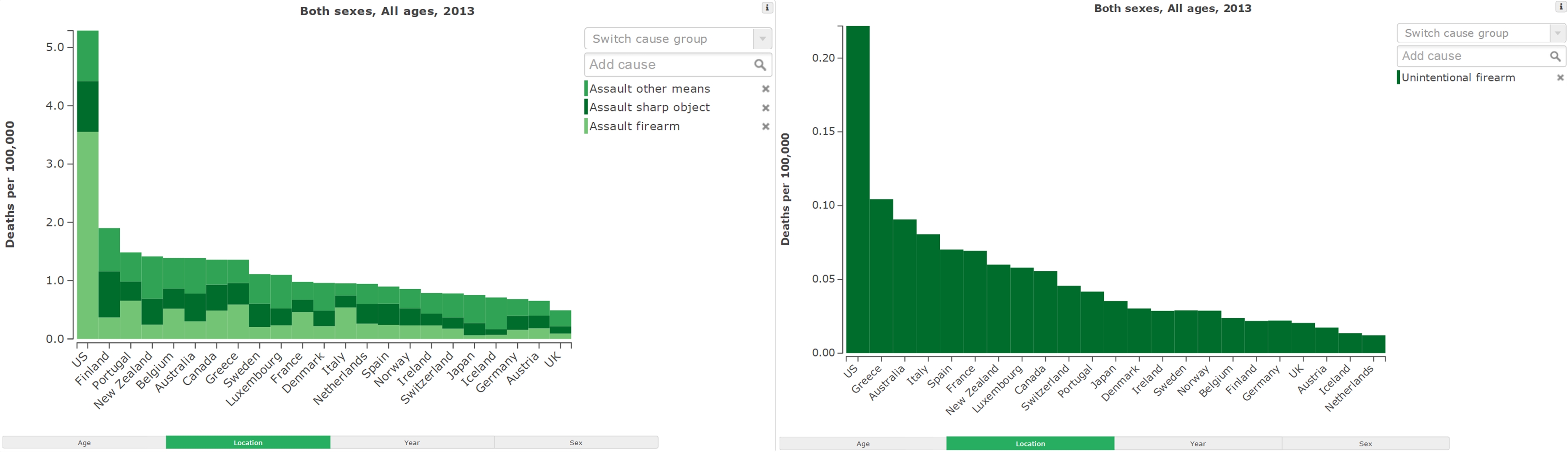
Task: Click Italy axis label on right chart
Action: tap(918, 374)
